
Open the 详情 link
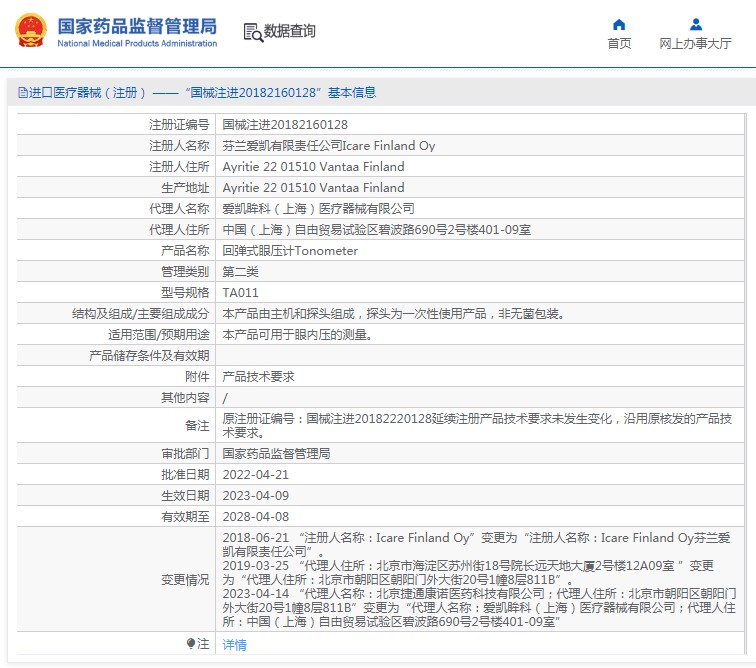[x=234, y=644]
